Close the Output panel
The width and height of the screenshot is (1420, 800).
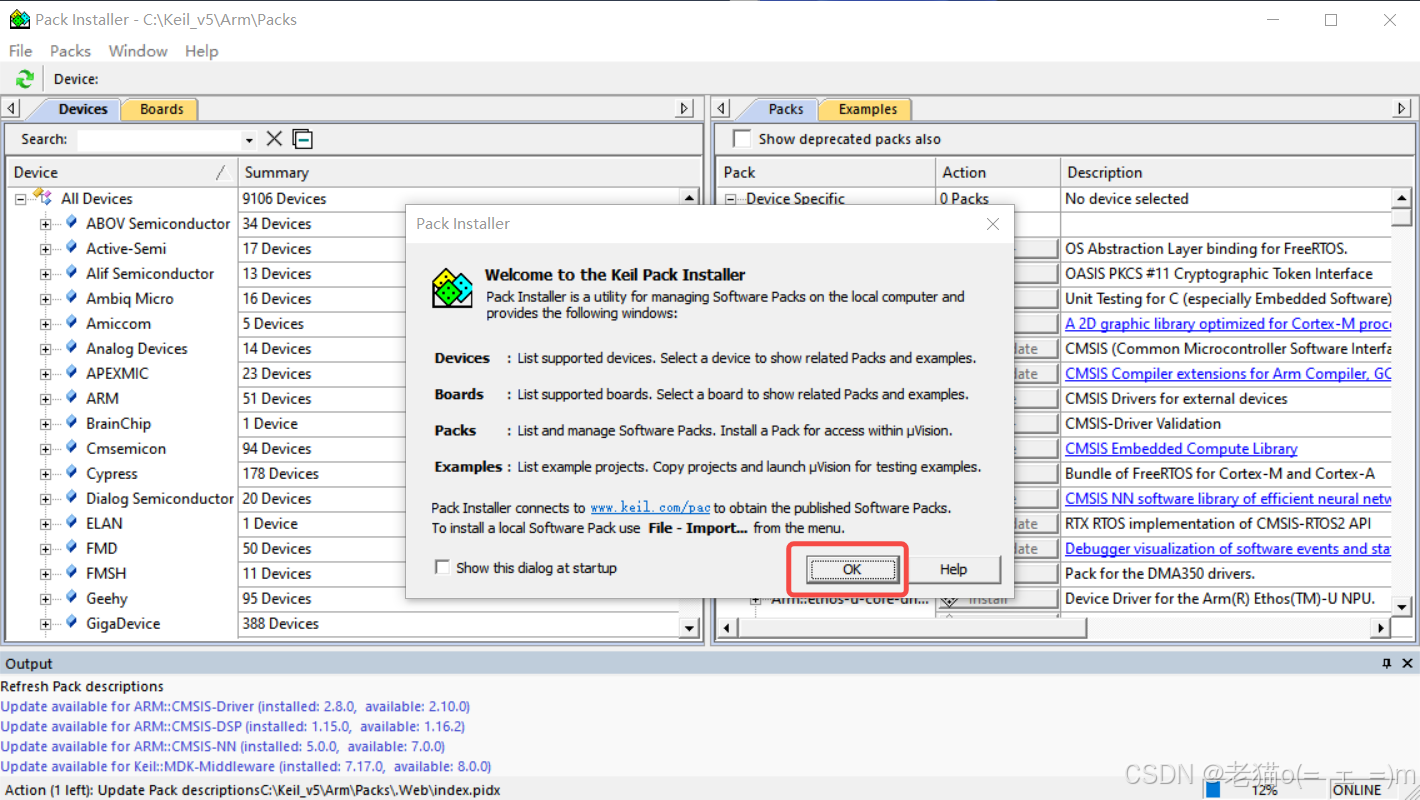(x=1408, y=663)
